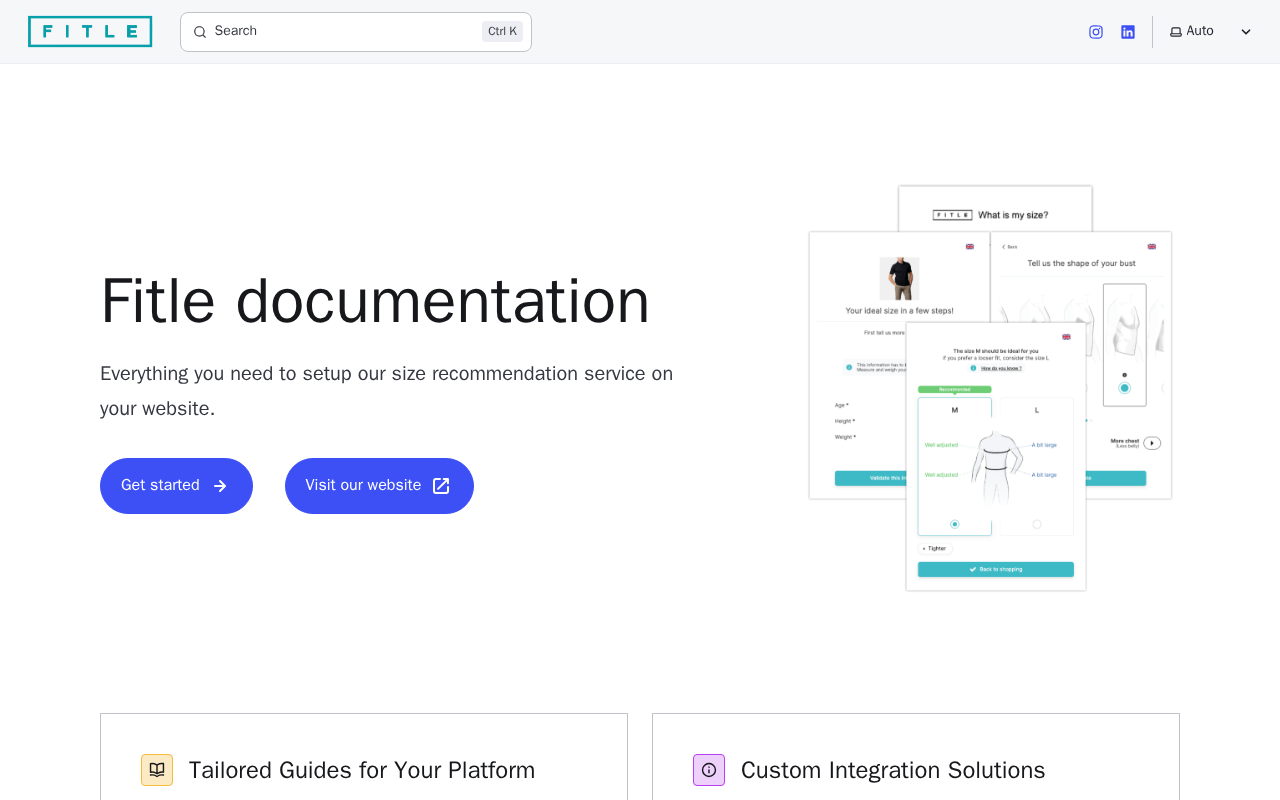The width and height of the screenshot is (1280, 800).
Task: Click the magnifier icon in search bar
Action: pos(200,32)
